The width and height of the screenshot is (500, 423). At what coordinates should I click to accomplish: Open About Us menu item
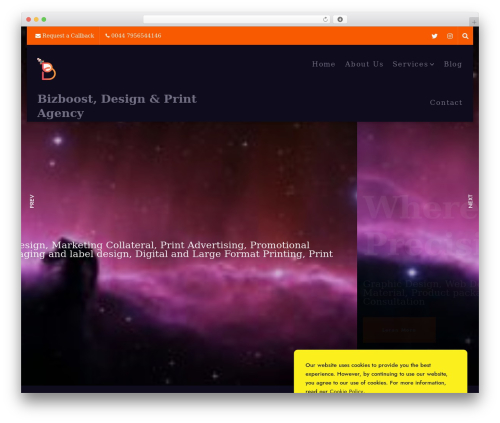[x=364, y=64]
